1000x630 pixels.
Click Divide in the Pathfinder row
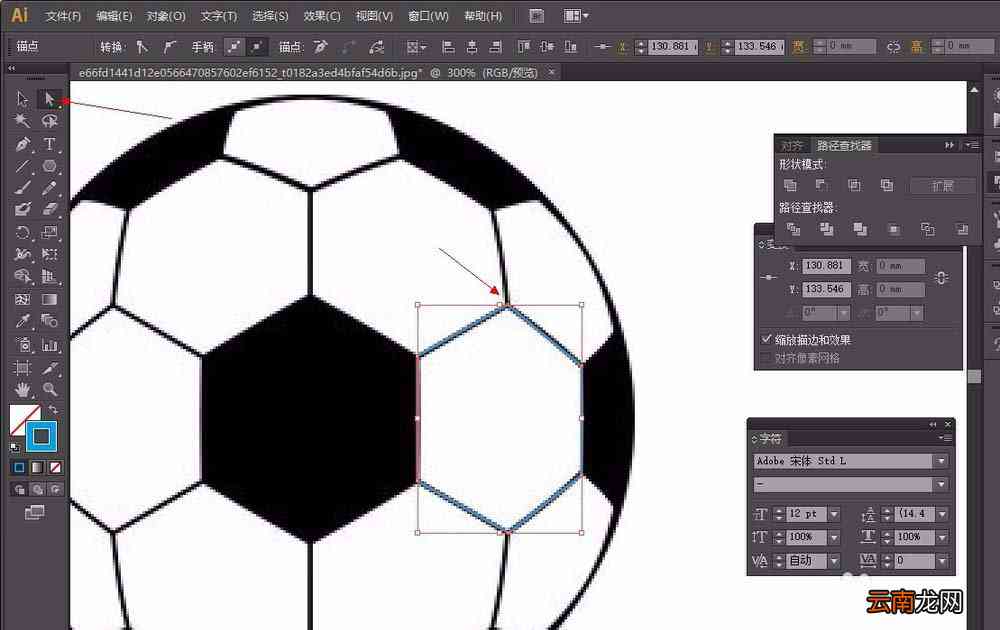tap(793, 228)
